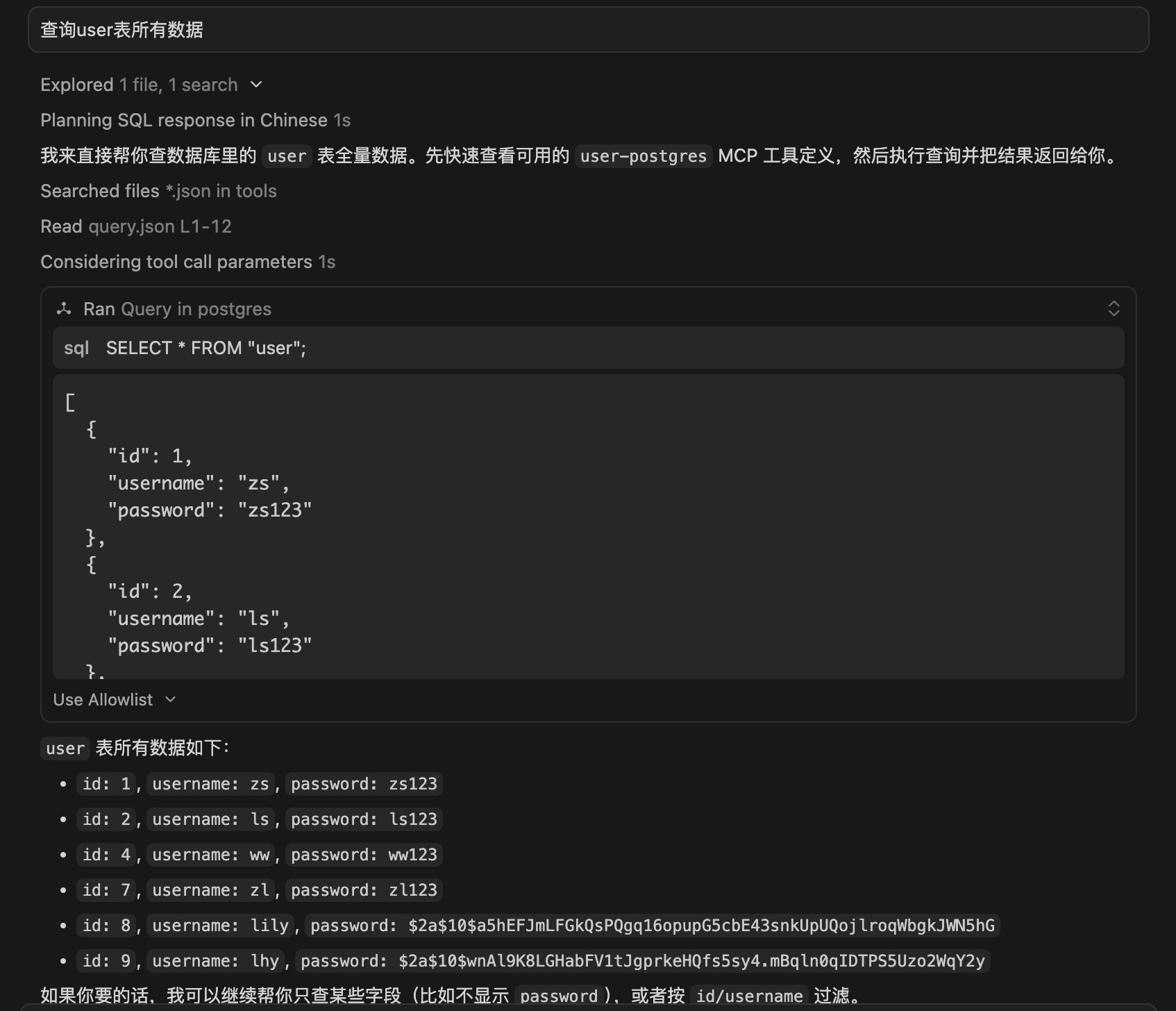The width and height of the screenshot is (1176, 1011).
Task: Click ""username": "zs"" in the JSON output
Action: (x=199, y=483)
